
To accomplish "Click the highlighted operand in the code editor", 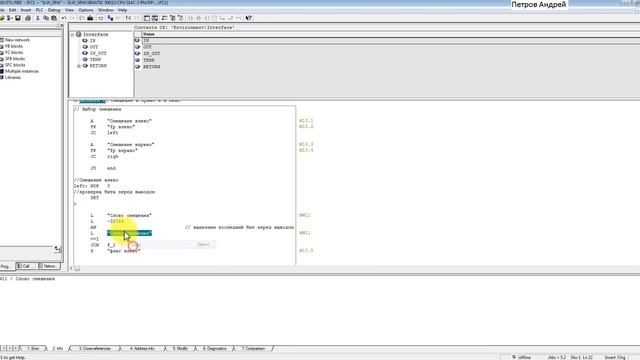I will click(129, 233).
